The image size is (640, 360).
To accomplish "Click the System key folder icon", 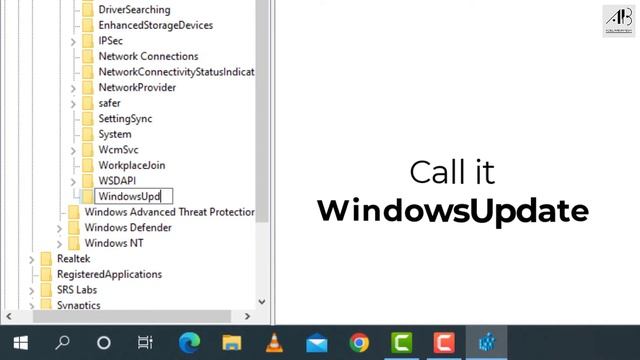I will coord(88,134).
